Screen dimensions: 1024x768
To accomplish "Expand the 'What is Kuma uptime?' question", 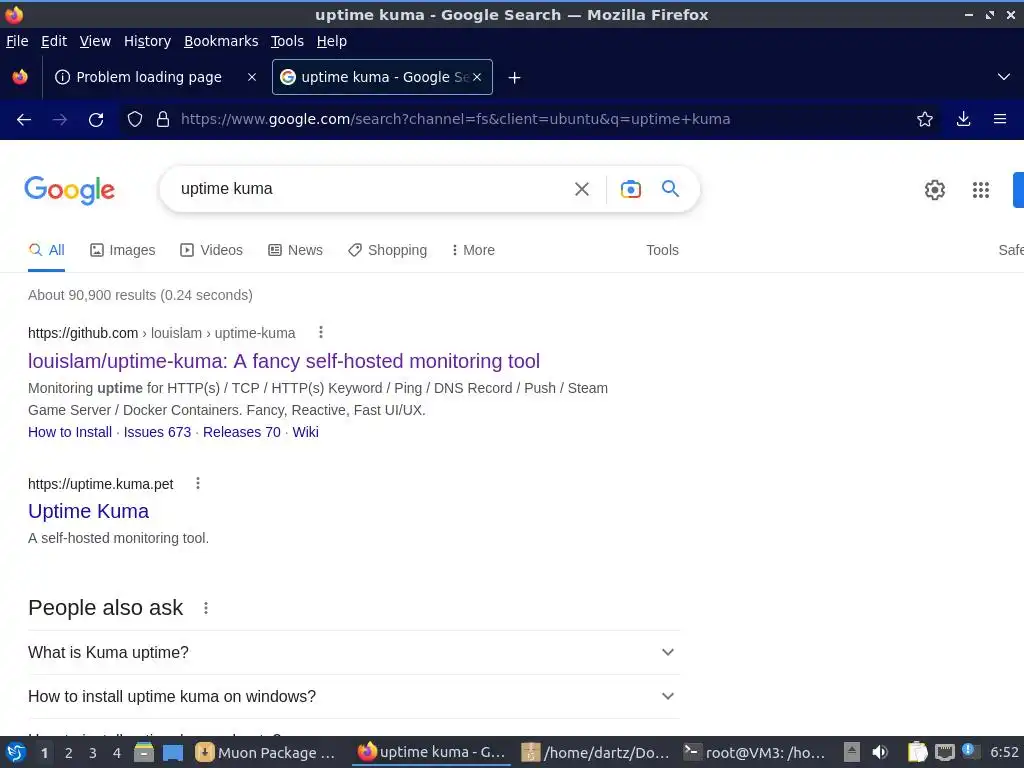I will (354, 652).
